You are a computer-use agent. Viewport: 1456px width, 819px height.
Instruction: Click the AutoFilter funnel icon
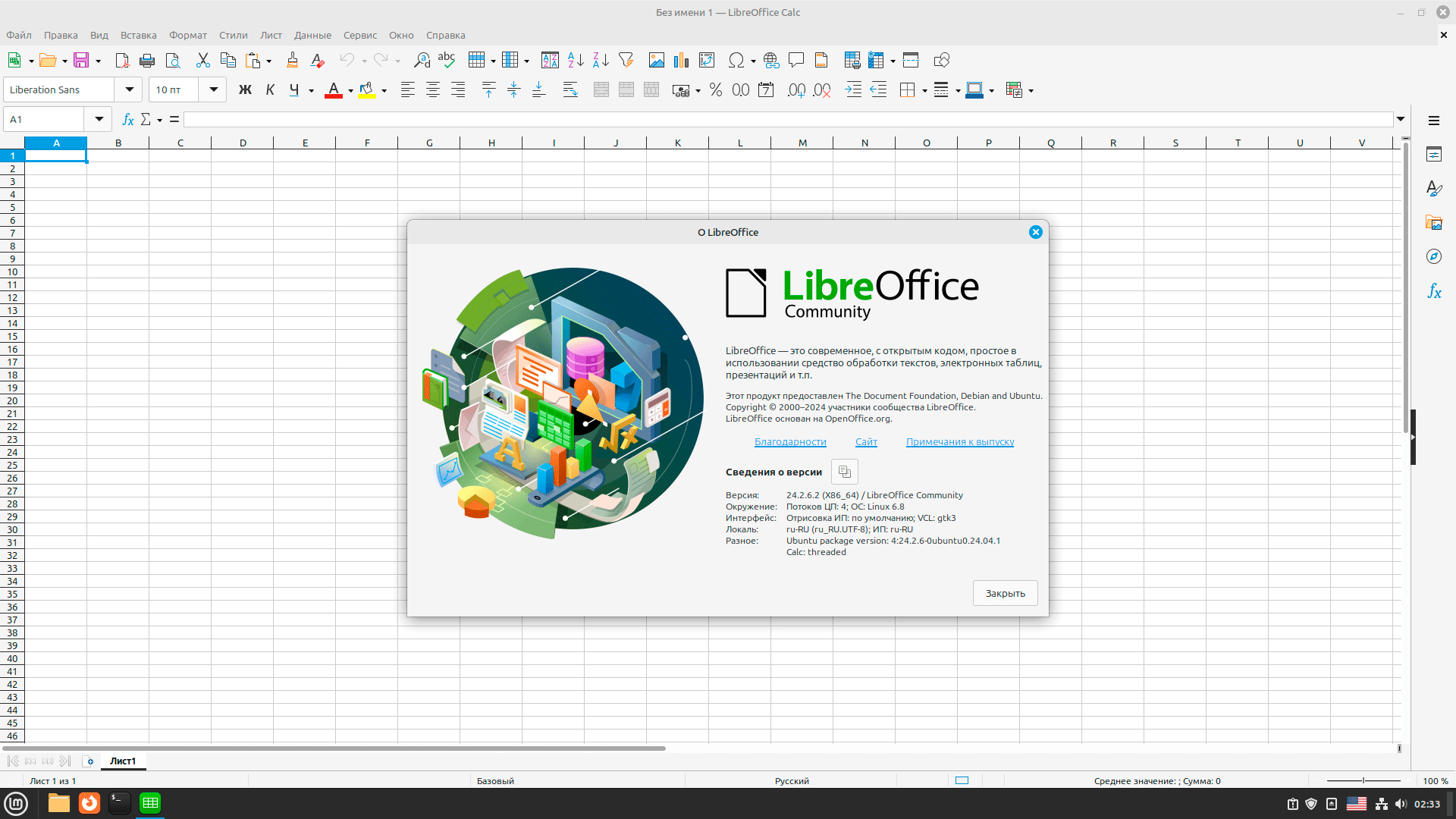[x=626, y=61]
